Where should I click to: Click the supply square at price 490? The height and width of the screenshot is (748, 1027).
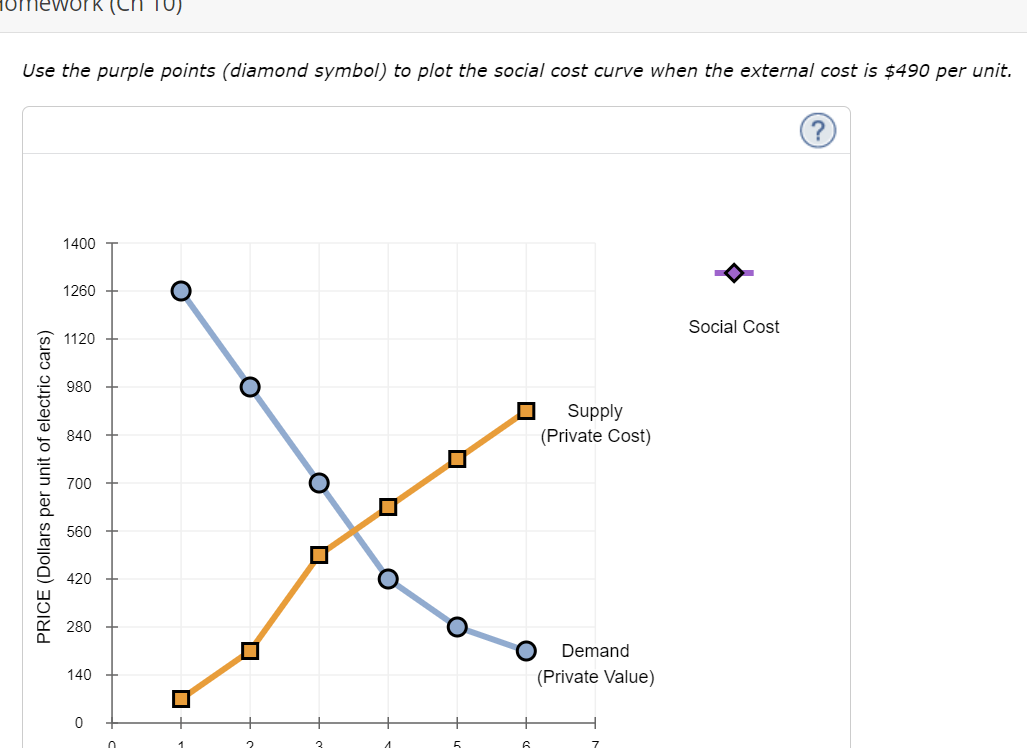318,554
